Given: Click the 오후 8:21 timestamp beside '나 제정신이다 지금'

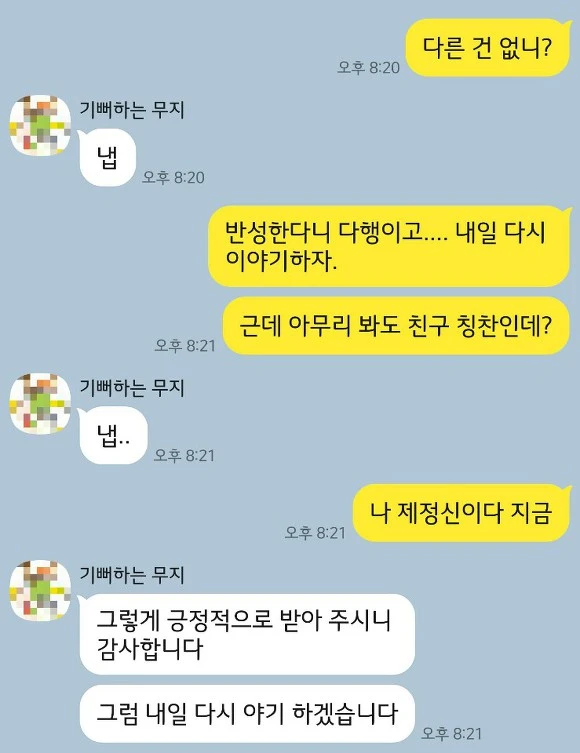Looking at the screenshot, I should point(315,532).
